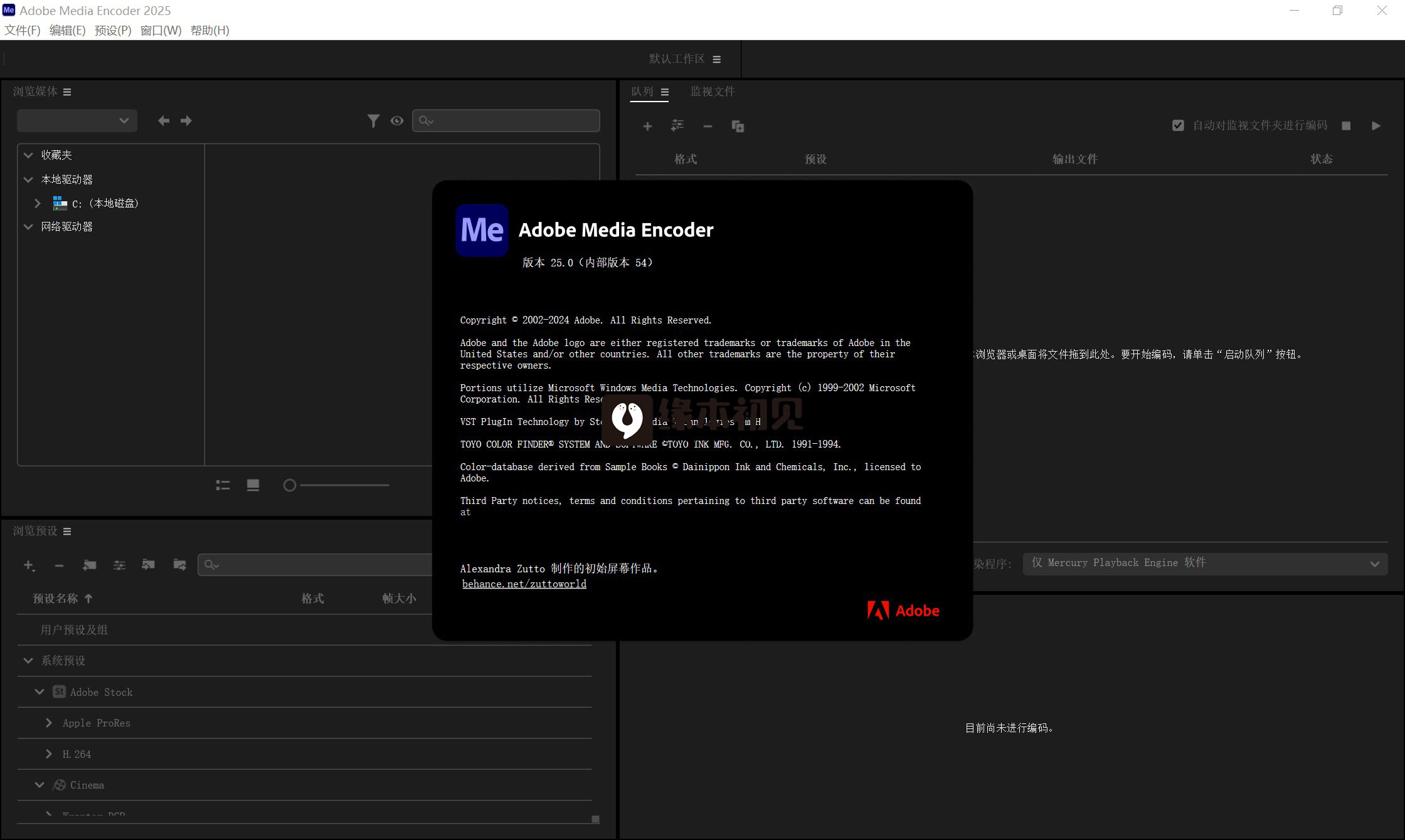Viewport: 1405px width, 840px height.
Task: Expand the Apple ProRes preset group
Action: (49, 723)
